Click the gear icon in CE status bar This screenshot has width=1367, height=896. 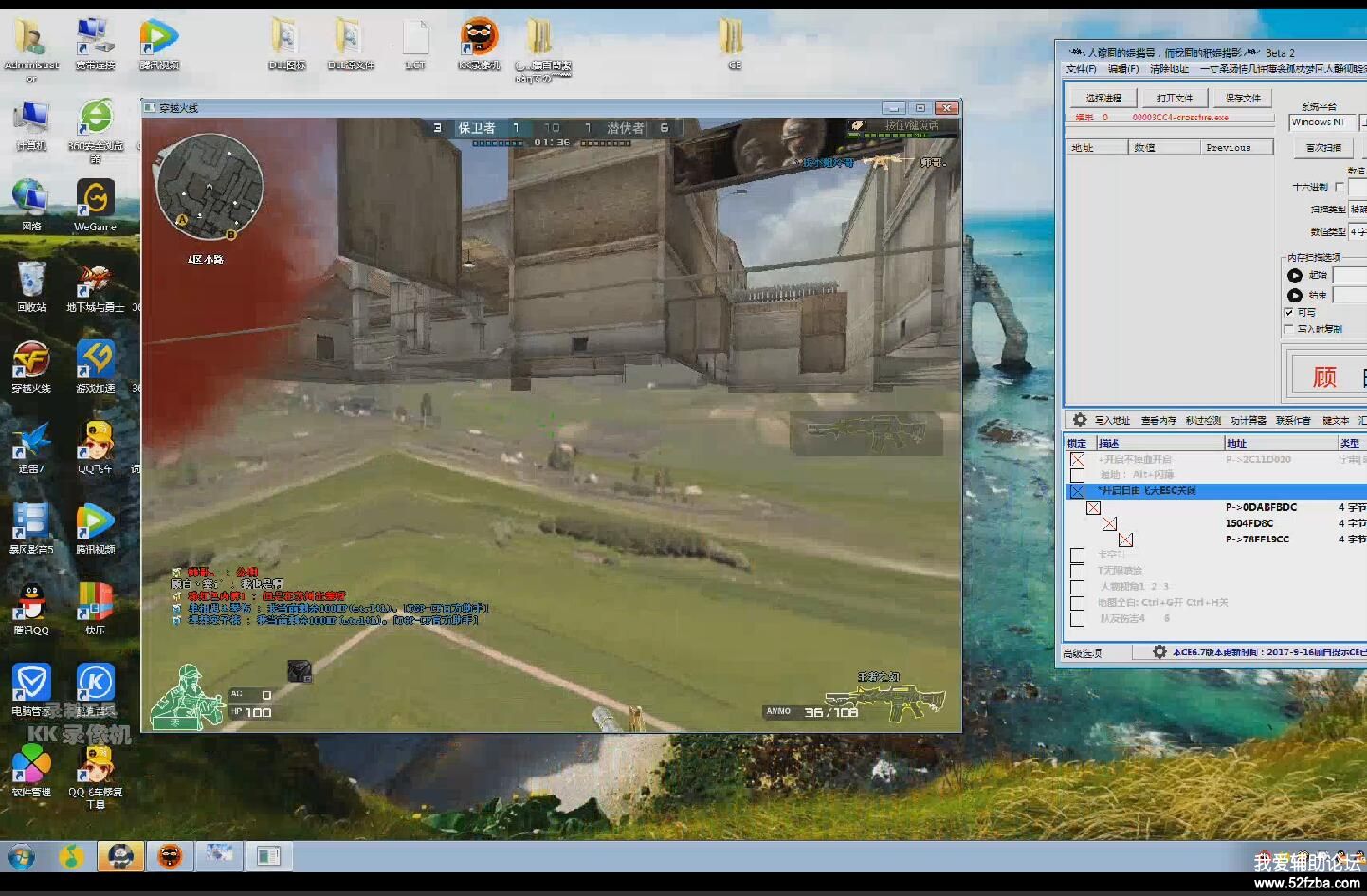[x=1158, y=651]
